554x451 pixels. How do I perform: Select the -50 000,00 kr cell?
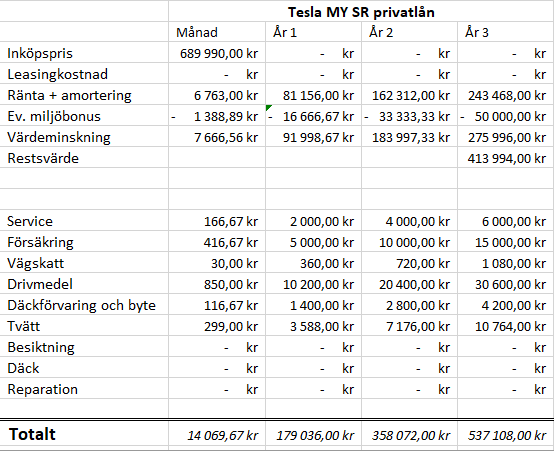pos(506,116)
